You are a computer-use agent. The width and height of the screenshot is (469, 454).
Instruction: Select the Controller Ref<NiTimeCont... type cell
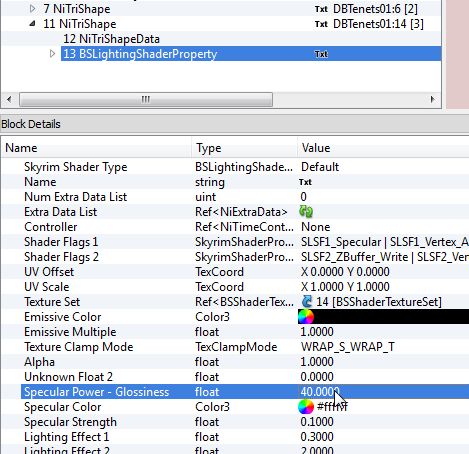coord(244,227)
